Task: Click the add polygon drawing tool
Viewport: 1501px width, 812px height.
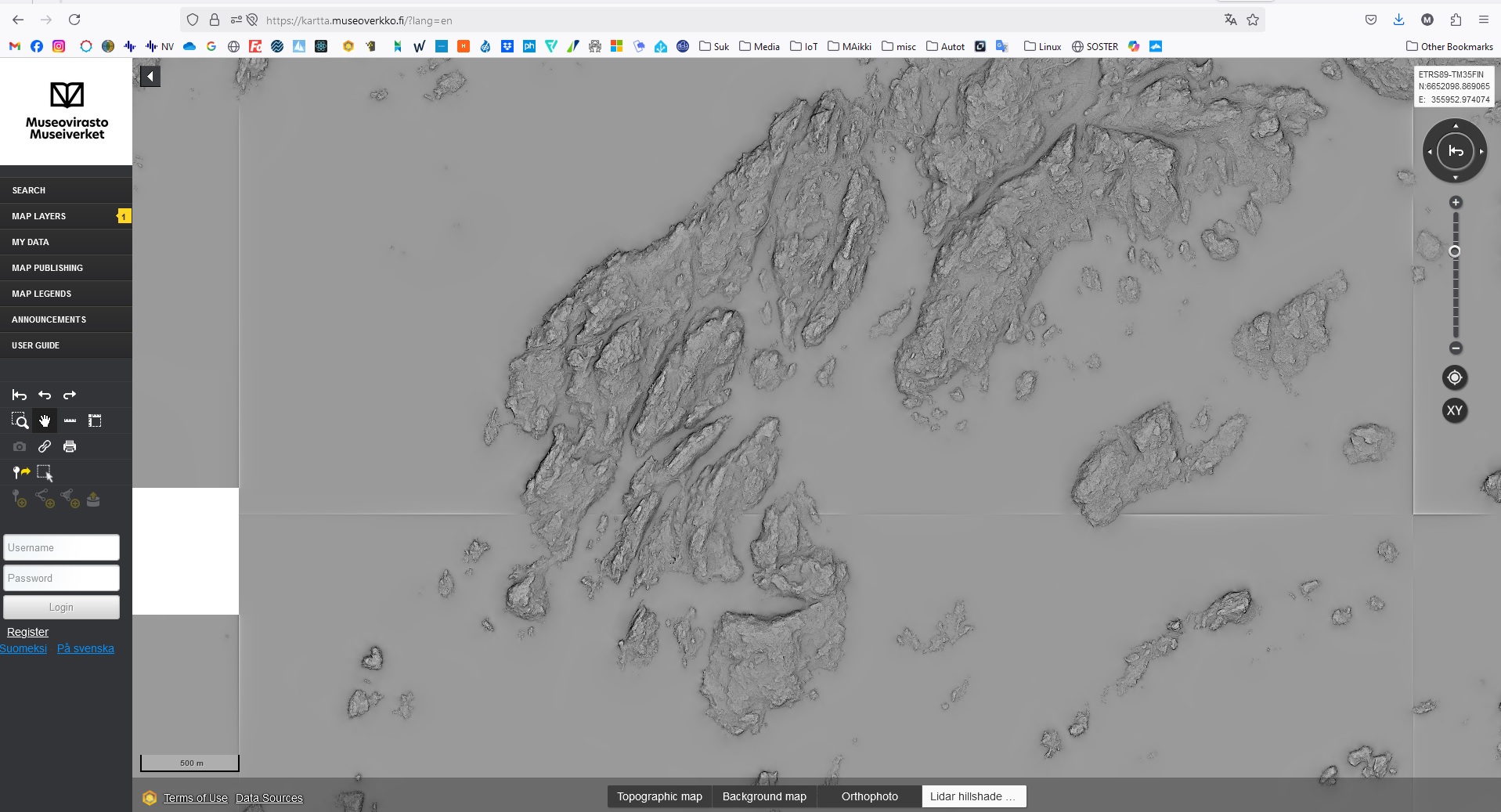Action: click(x=70, y=498)
